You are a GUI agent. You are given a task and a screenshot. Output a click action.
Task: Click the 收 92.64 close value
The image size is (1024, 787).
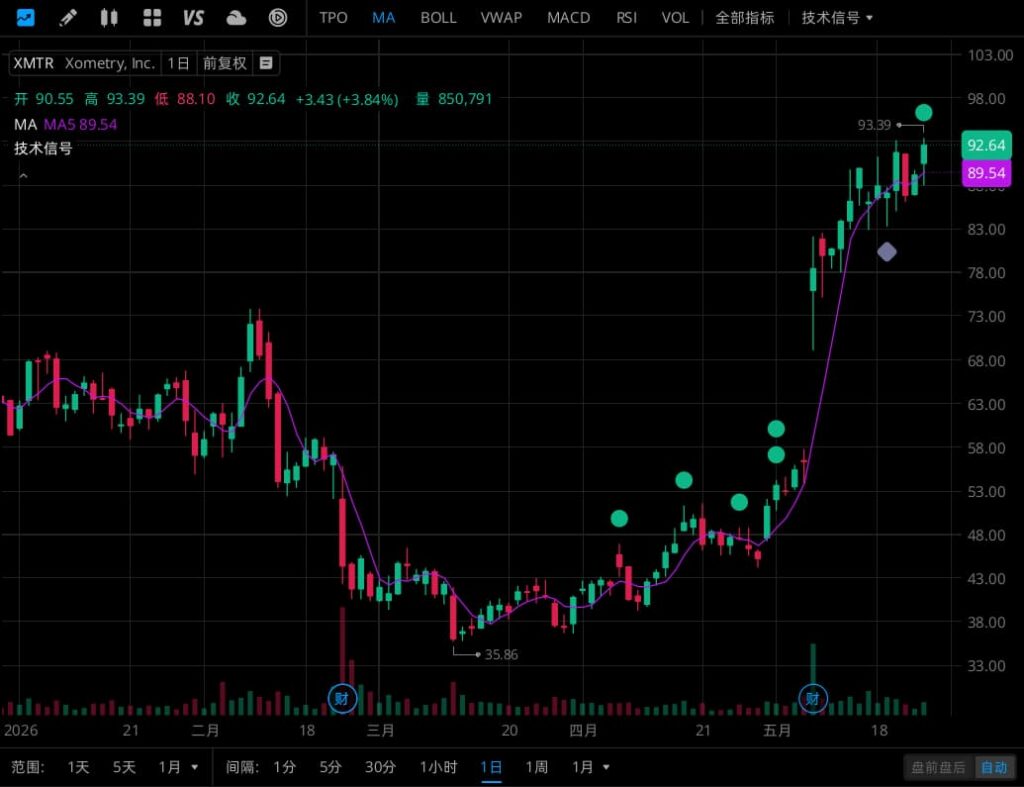(x=255, y=99)
